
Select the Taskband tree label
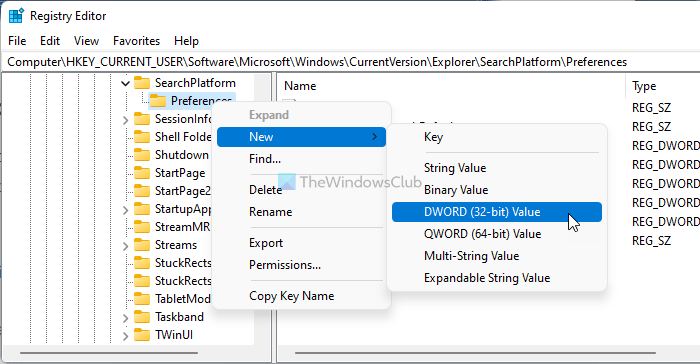coord(179,317)
